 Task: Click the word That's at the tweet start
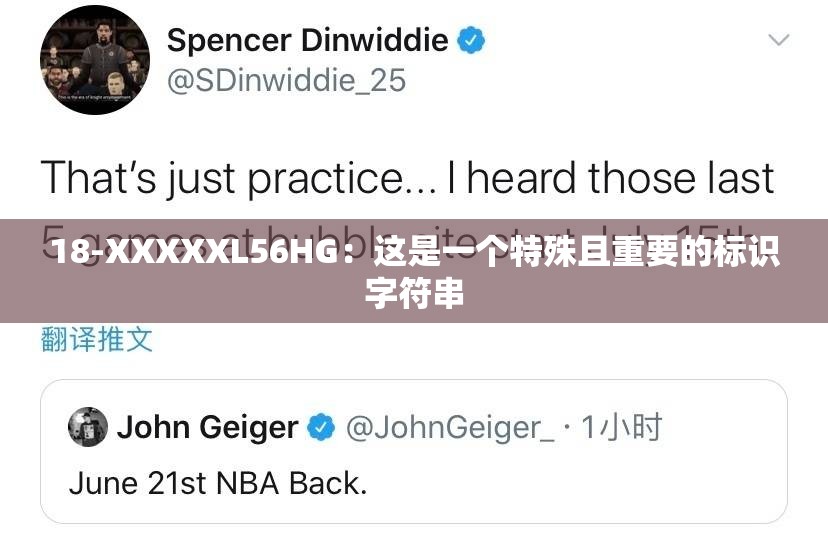[99, 177]
